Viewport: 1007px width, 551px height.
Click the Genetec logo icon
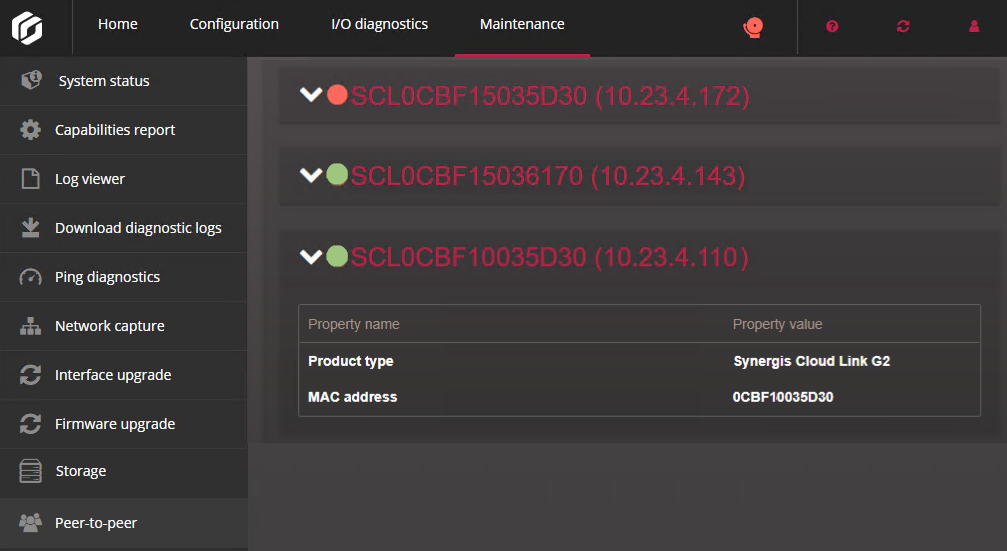27,28
